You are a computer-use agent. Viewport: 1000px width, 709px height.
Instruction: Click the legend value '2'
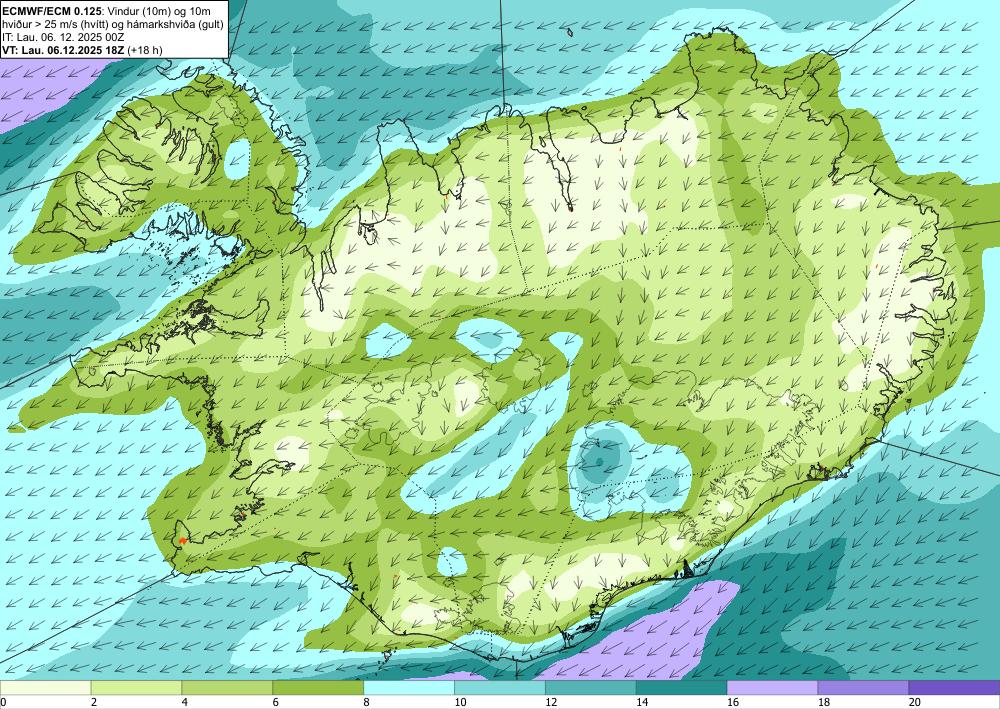[x=94, y=702]
